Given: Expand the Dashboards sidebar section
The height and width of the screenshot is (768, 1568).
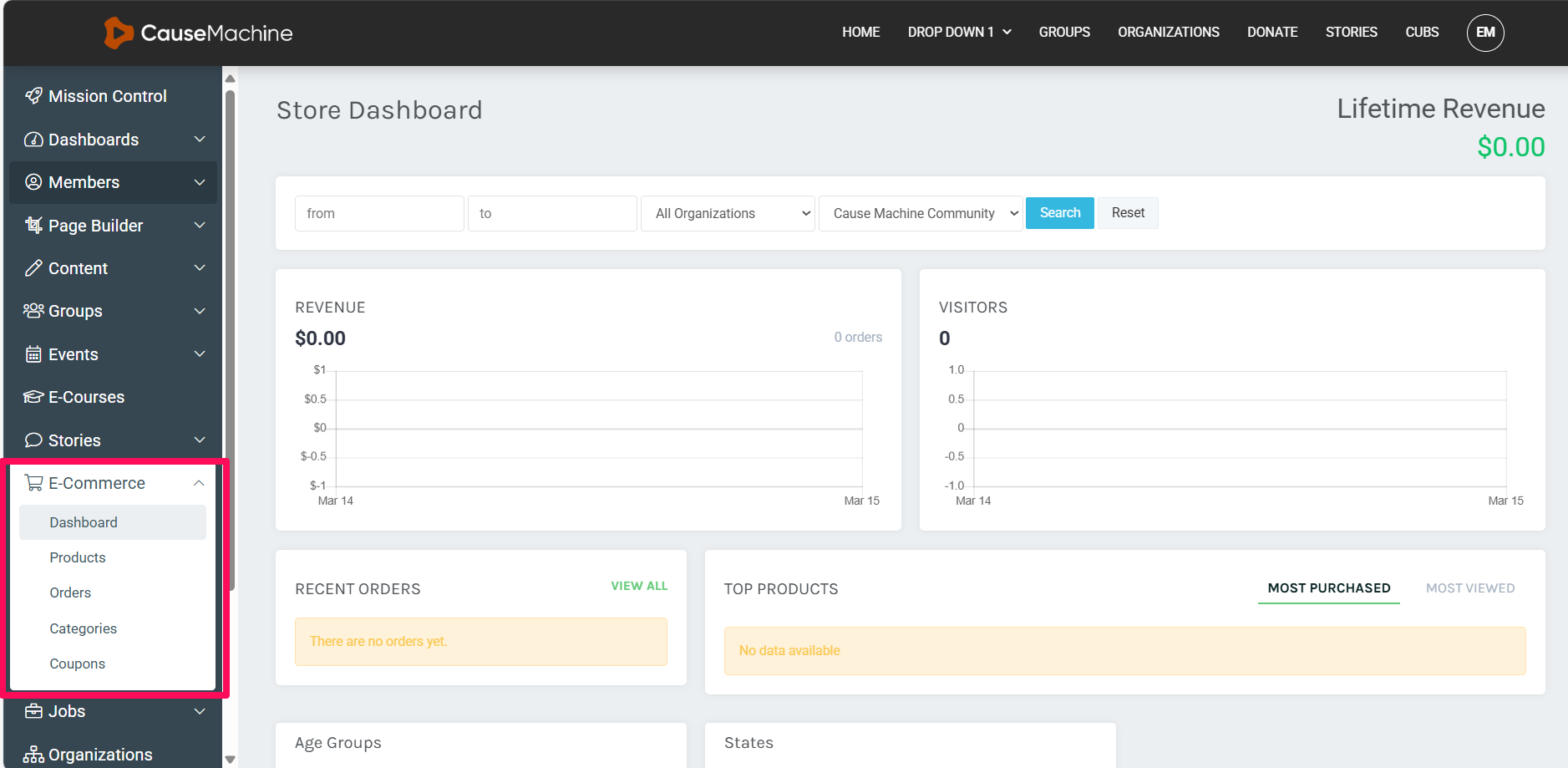Looking at the screenshot, I should 200,140.
